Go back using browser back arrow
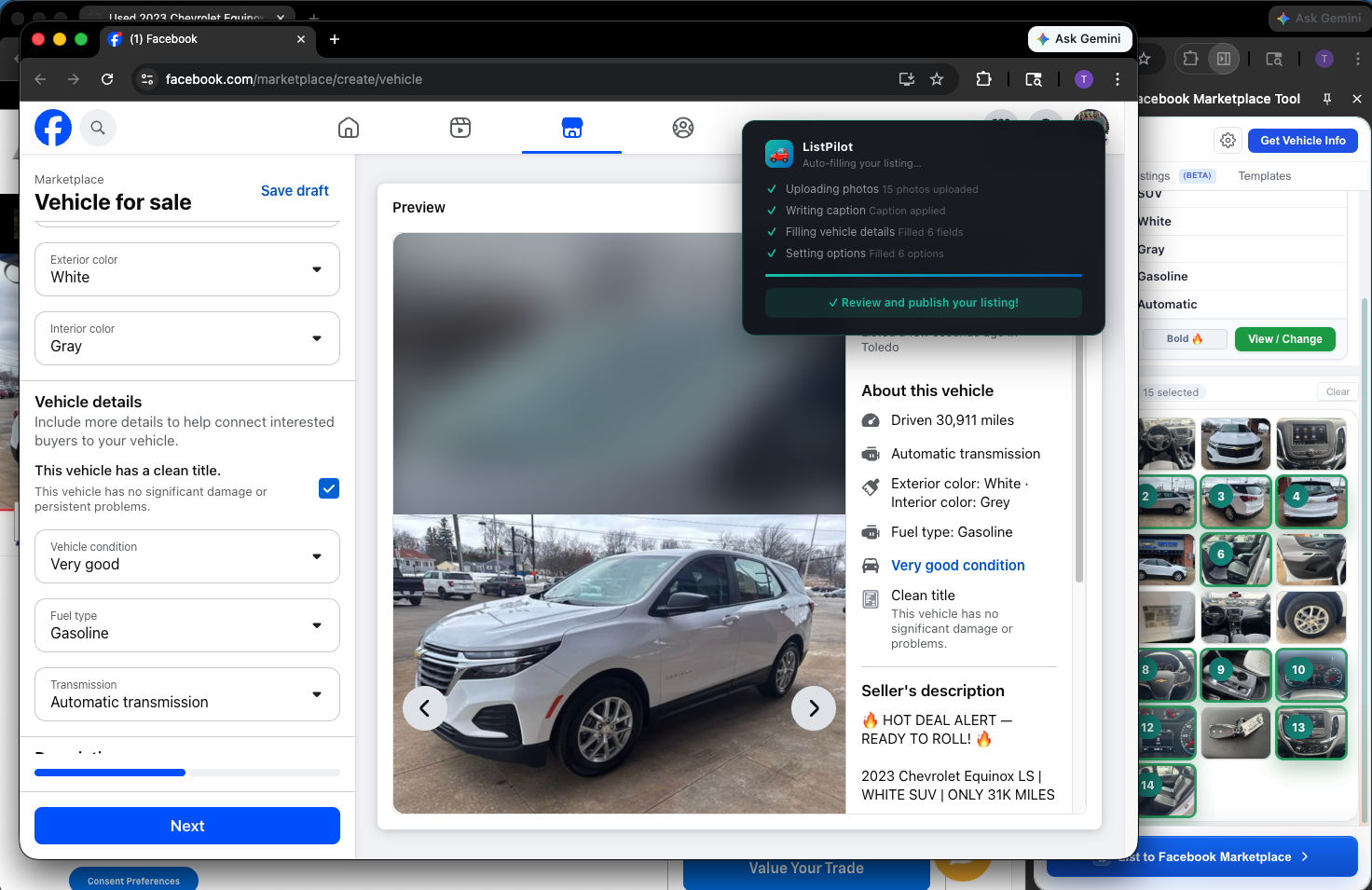Viewport: 1372px width, 890px height. (40, 79)
